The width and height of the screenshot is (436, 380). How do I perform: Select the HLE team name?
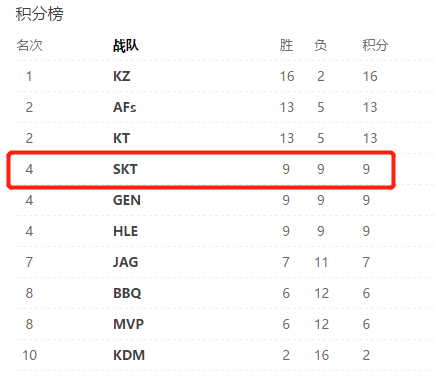tap(126, 231)
